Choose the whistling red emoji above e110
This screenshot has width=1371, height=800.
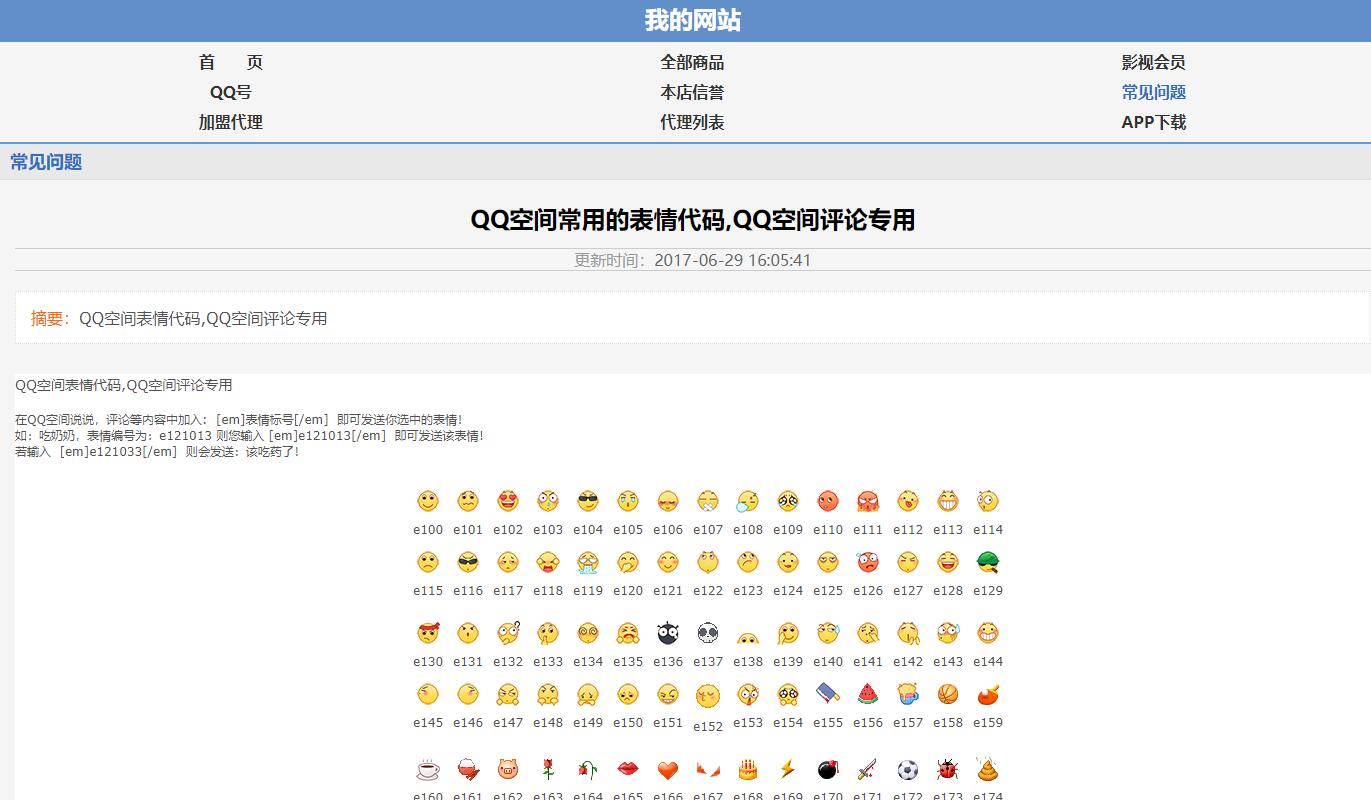pos(828,501)
